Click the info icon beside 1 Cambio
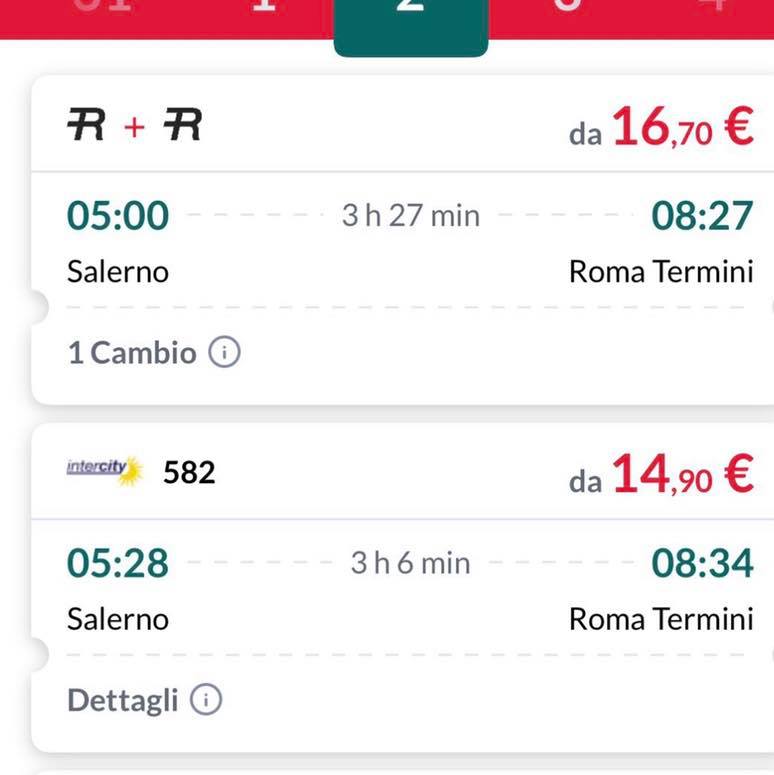The image size is (774, 775). click(225, 352)
